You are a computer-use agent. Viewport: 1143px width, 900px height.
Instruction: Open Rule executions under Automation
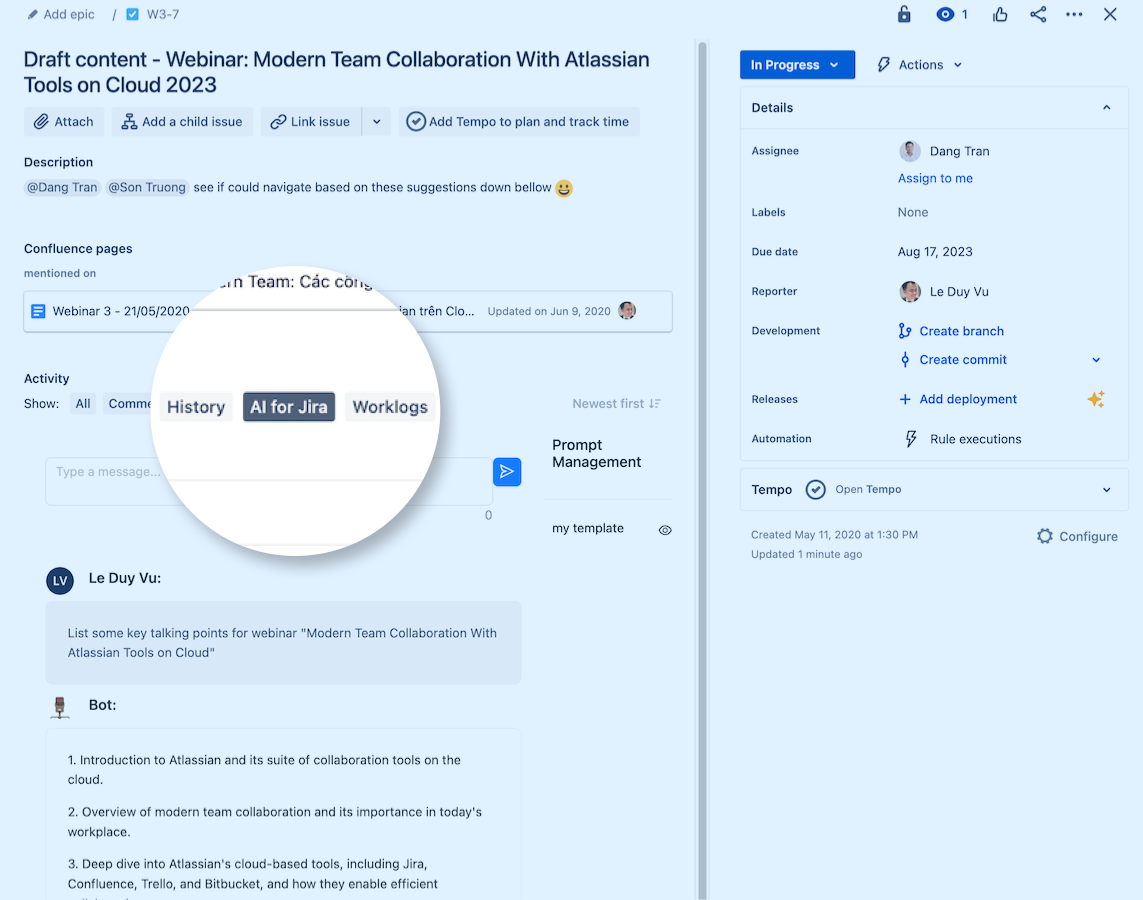tap(975, 439)
